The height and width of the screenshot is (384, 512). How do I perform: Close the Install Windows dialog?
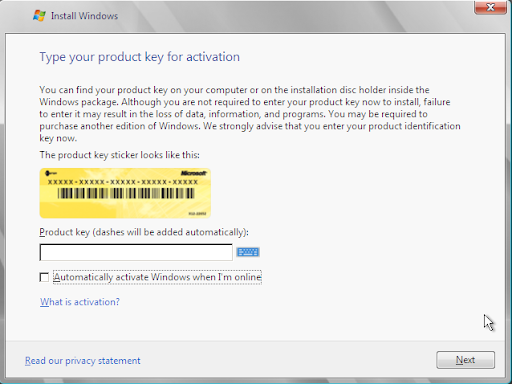click(490, 7)
